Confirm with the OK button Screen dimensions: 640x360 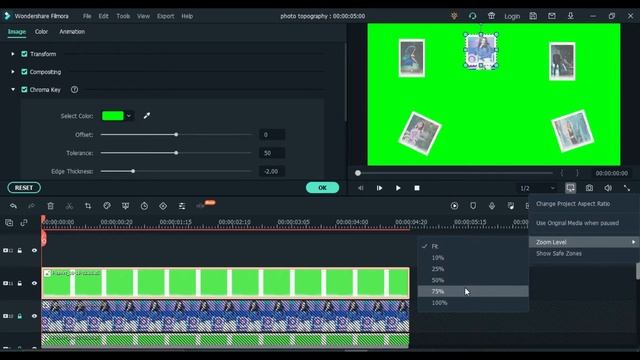[322, 188]
